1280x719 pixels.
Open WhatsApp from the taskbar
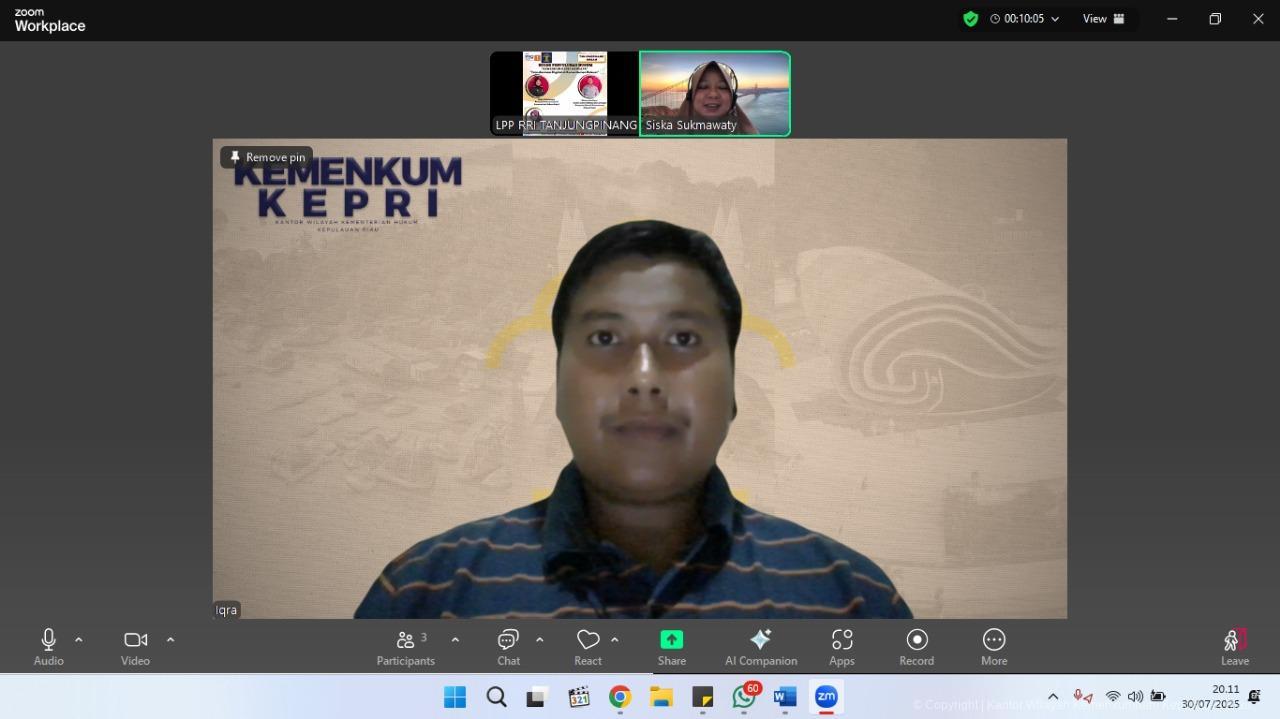point(744,697)
